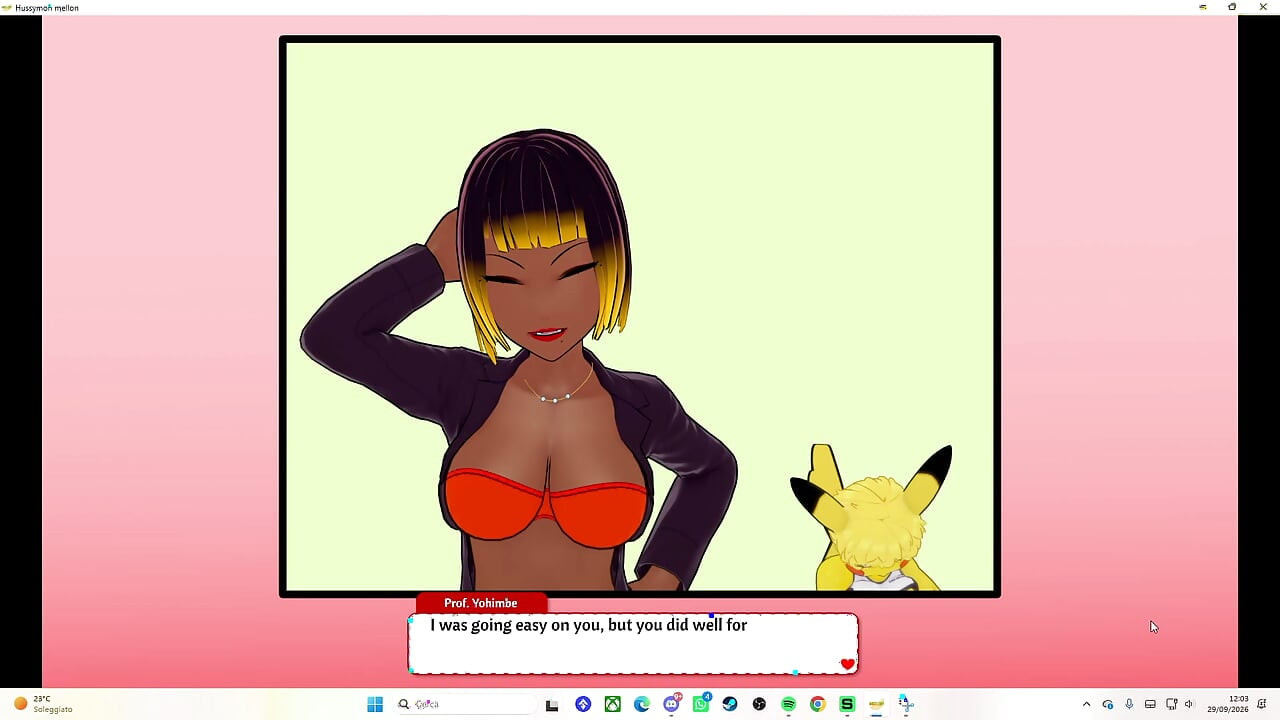The width and height of the screenshot is (1280, 720).
Task: Maximize or restore the game window
Action: (1232, 7)
